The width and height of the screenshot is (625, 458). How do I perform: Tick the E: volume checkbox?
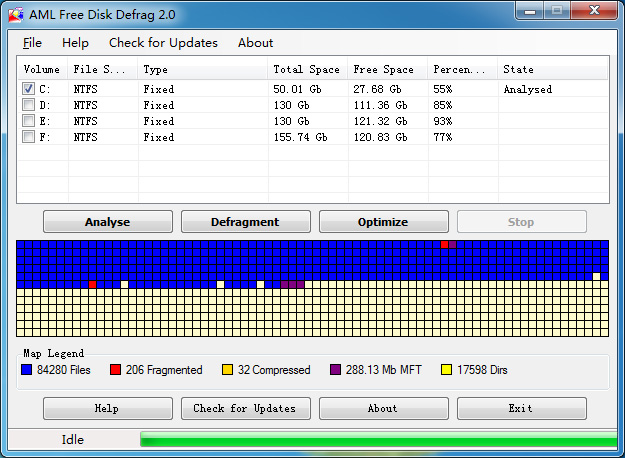tap(28, 121)
